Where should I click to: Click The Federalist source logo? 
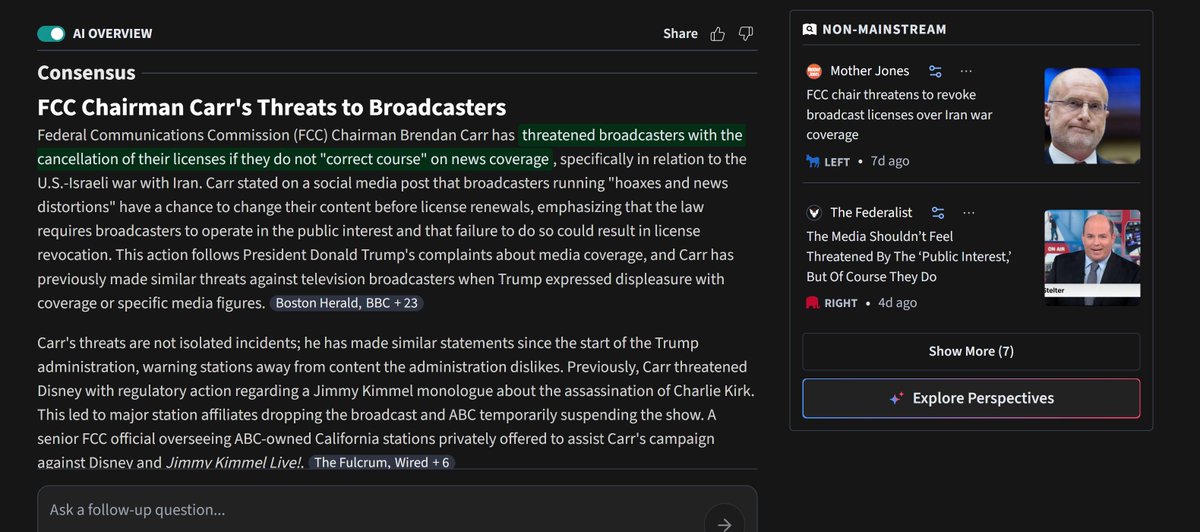tap(814, 212)
